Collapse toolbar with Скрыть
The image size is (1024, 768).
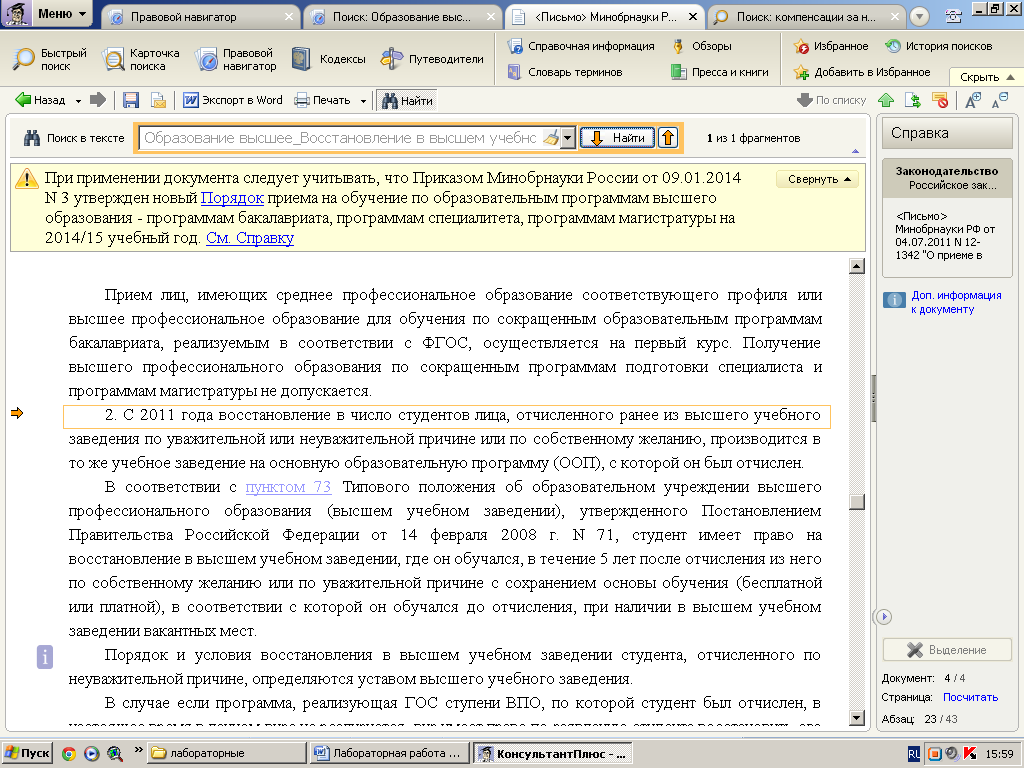pyautogui.click(x=987, y=76)
